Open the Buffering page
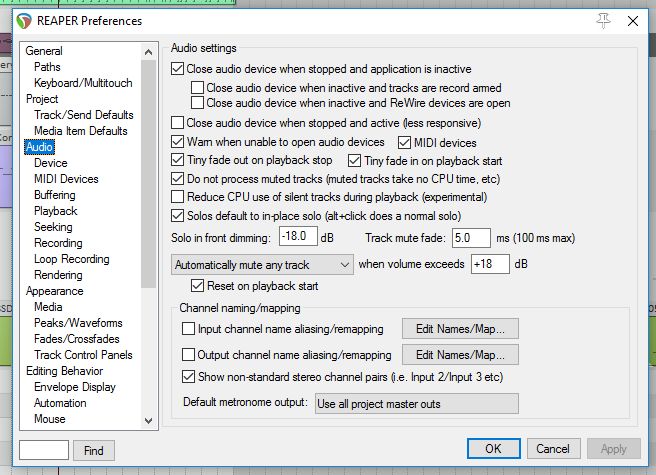 pyautogui.click(x=55, y=195)
